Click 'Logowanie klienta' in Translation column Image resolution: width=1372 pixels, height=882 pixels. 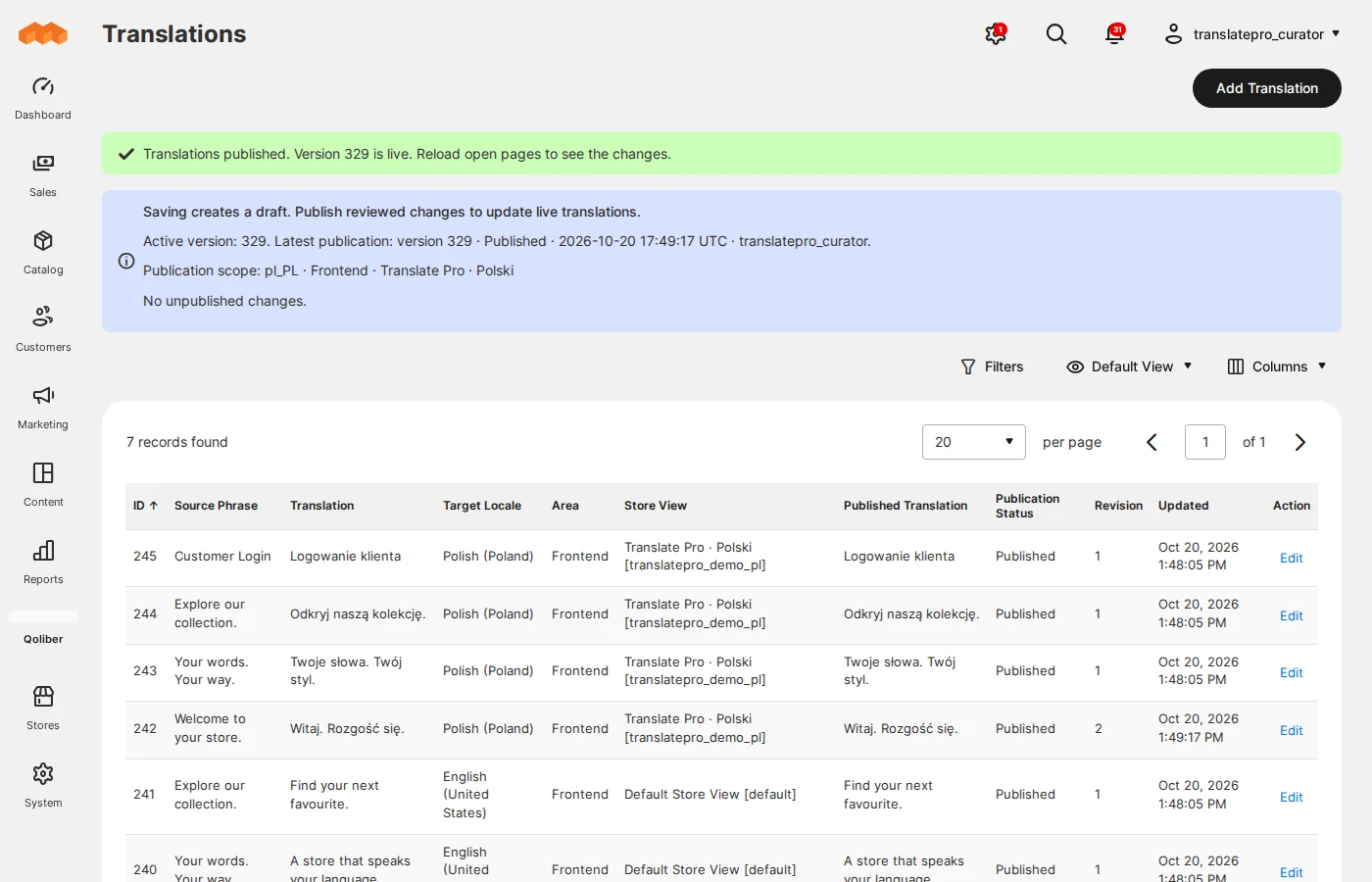tap(345, 556)
